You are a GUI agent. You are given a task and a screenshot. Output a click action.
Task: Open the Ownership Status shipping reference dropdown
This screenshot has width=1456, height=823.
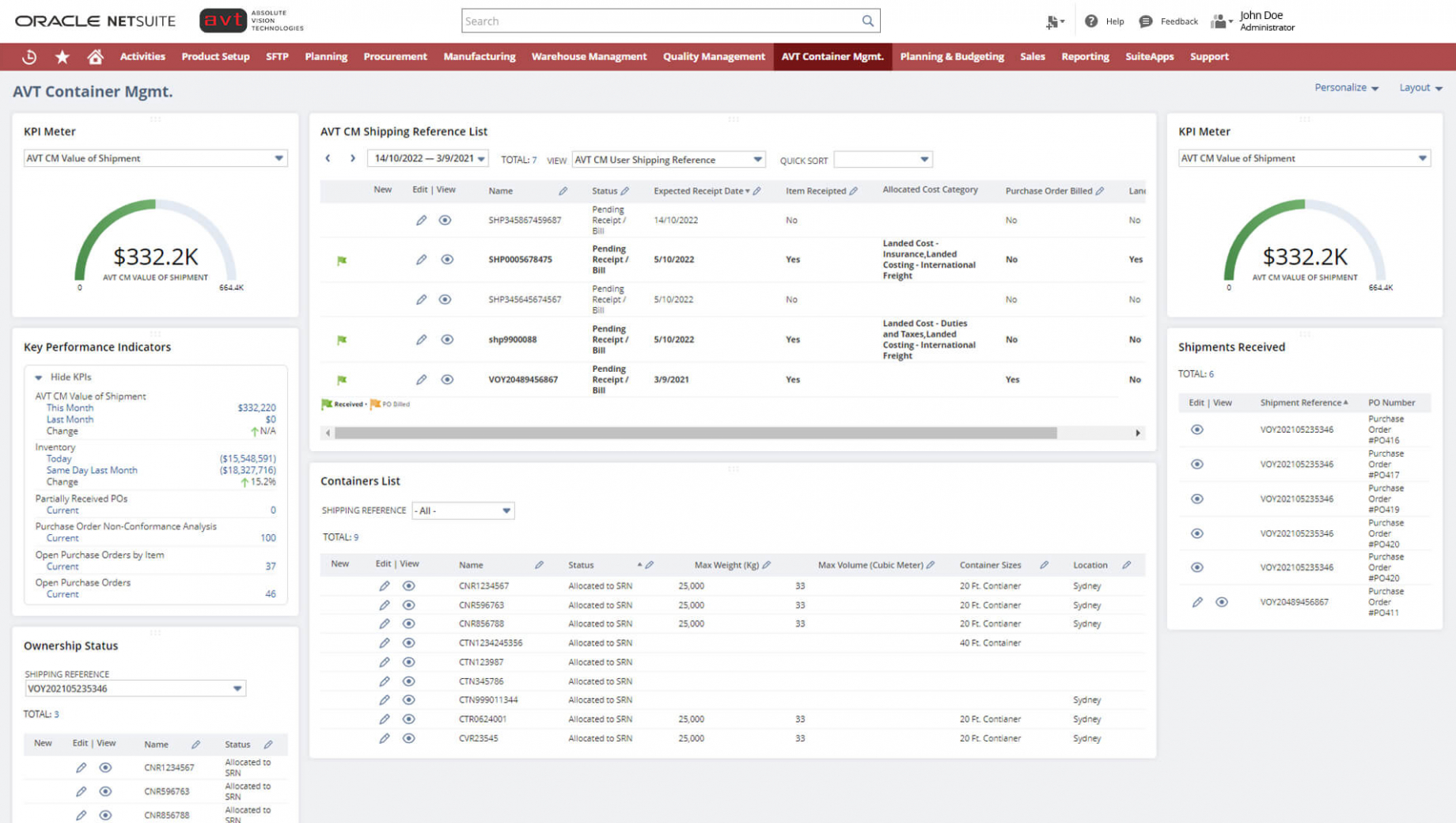click(236, 688)
